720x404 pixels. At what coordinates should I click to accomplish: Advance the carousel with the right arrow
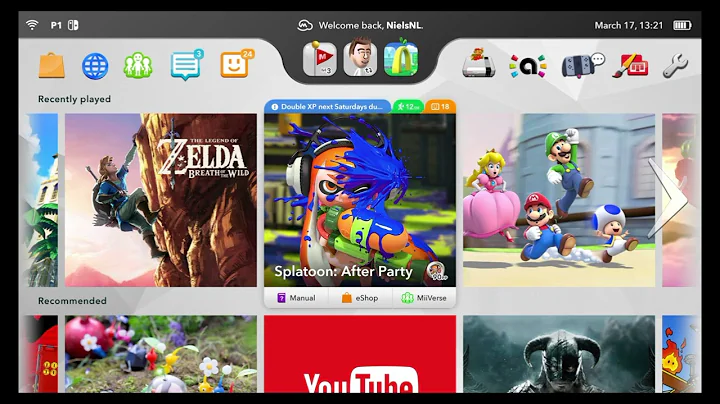tap(668, 199)
